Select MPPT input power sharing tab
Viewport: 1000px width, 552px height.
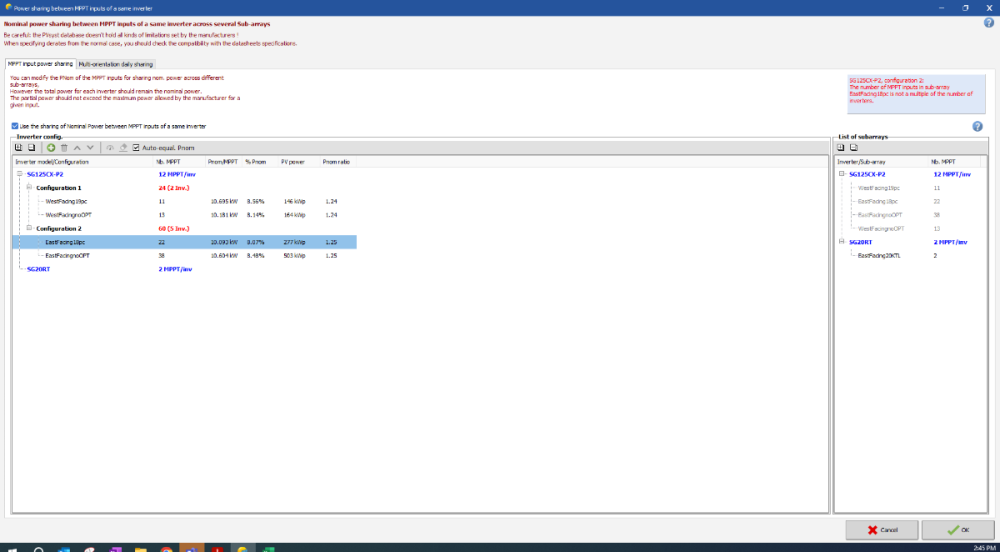40,63
